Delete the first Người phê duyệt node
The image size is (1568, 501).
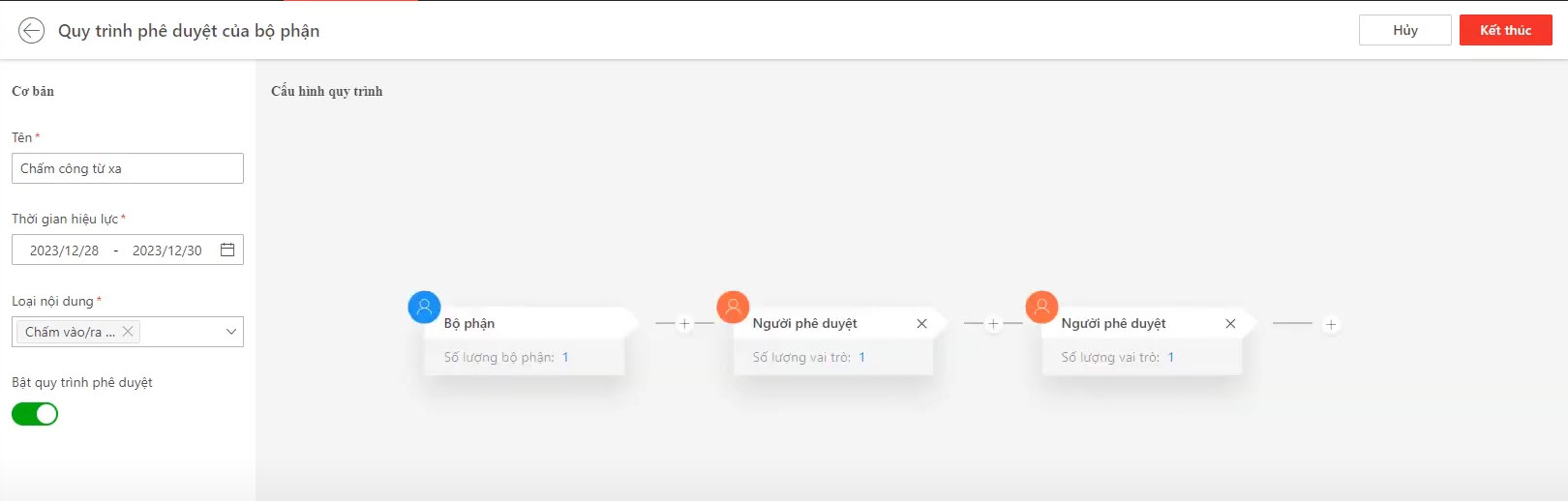click(x=921, y=324)
